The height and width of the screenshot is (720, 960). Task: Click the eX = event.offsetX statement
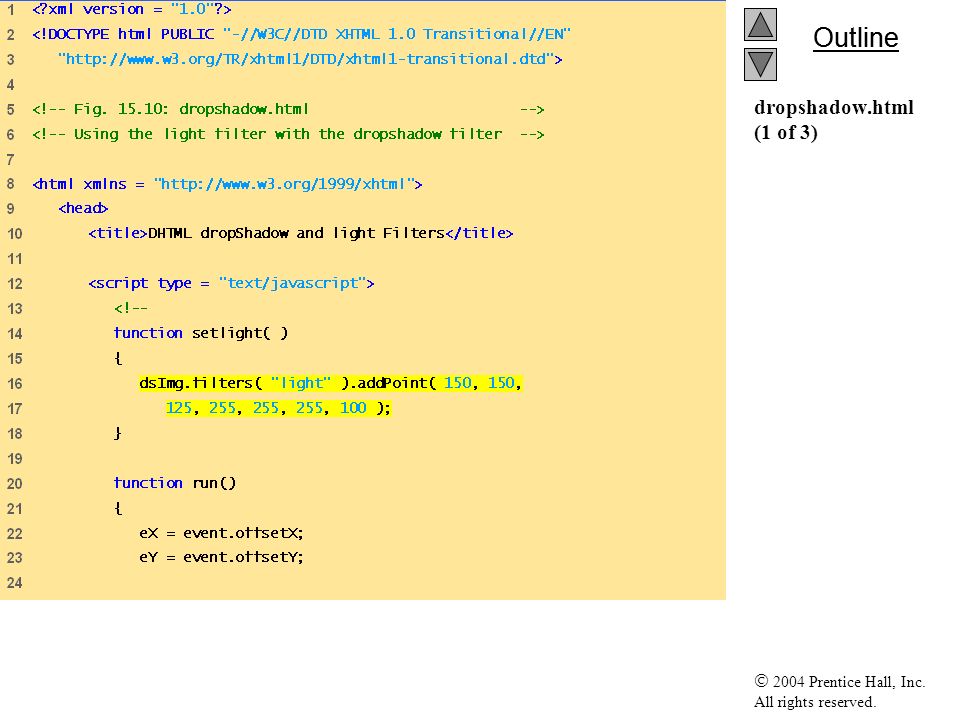221,533
